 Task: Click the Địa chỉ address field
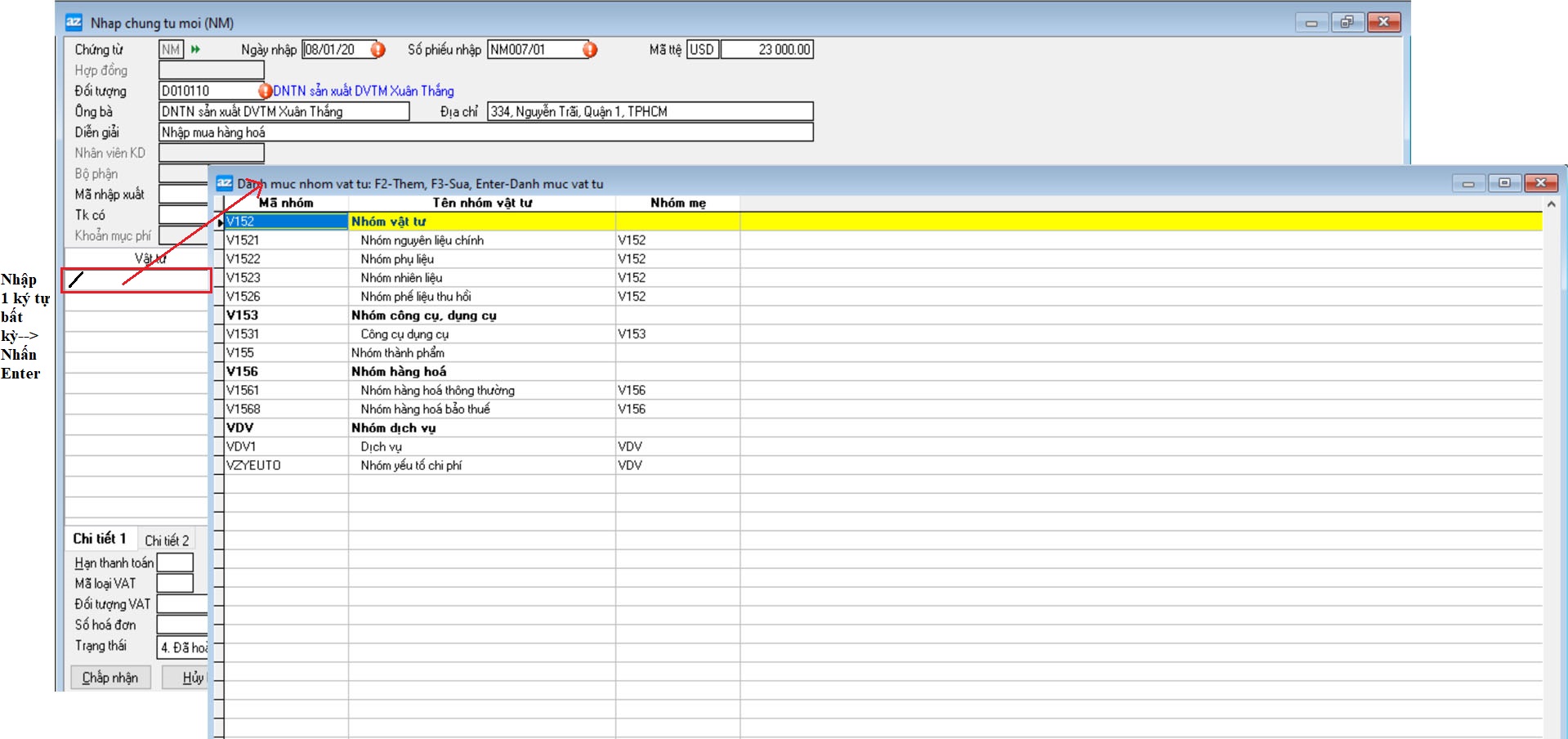[650, 112]
